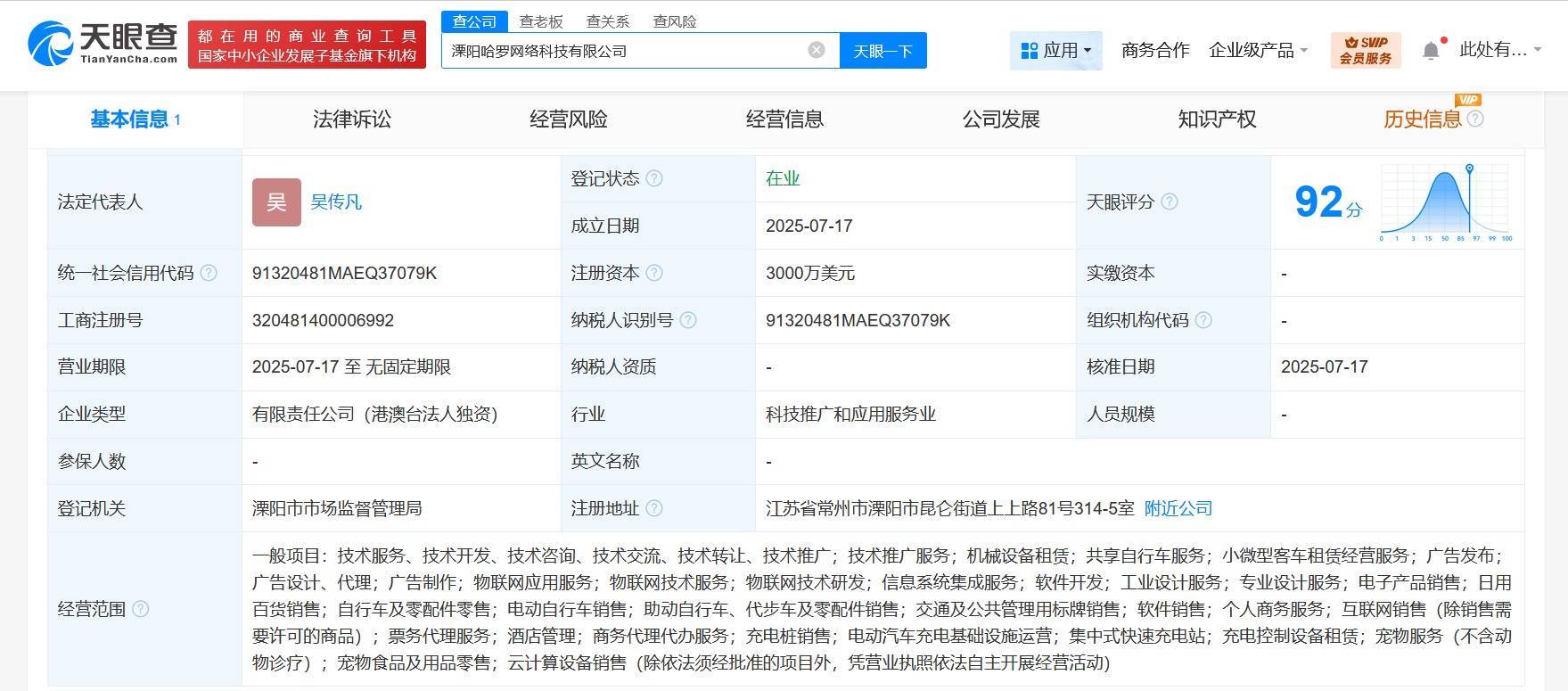
Task: Click the red promotional banner by the logo
Action: pos(307,45)
